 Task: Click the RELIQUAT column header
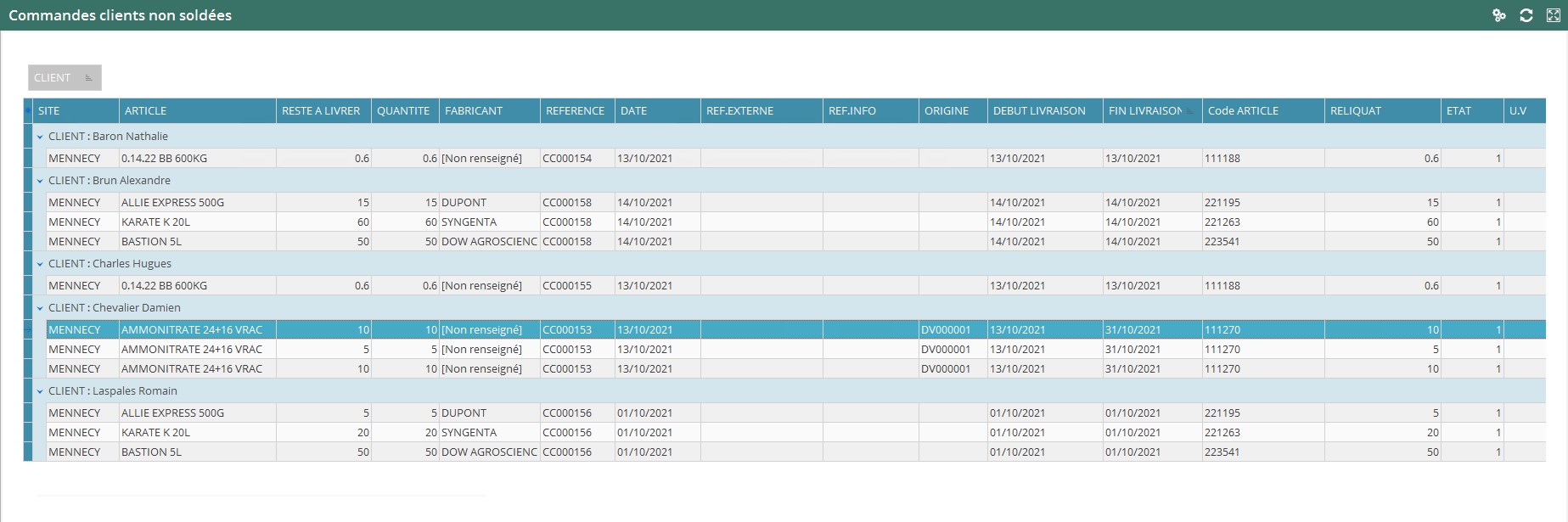[x=1381, y=111]
